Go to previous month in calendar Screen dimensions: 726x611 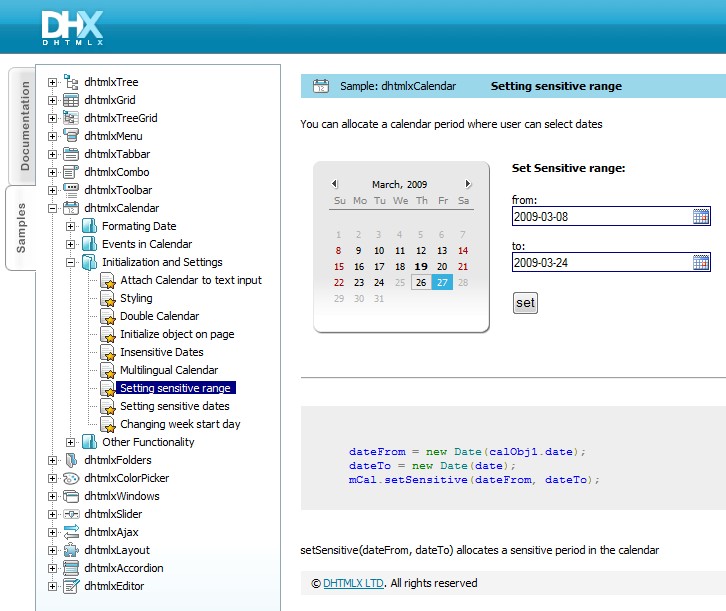pos(335,184)
